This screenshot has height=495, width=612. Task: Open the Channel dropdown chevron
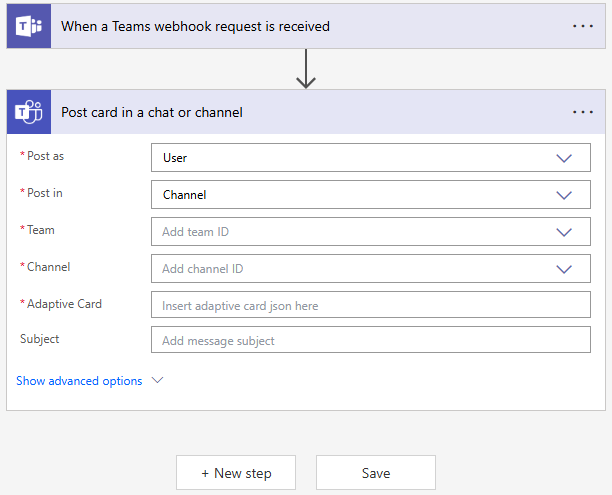point(564,269)
